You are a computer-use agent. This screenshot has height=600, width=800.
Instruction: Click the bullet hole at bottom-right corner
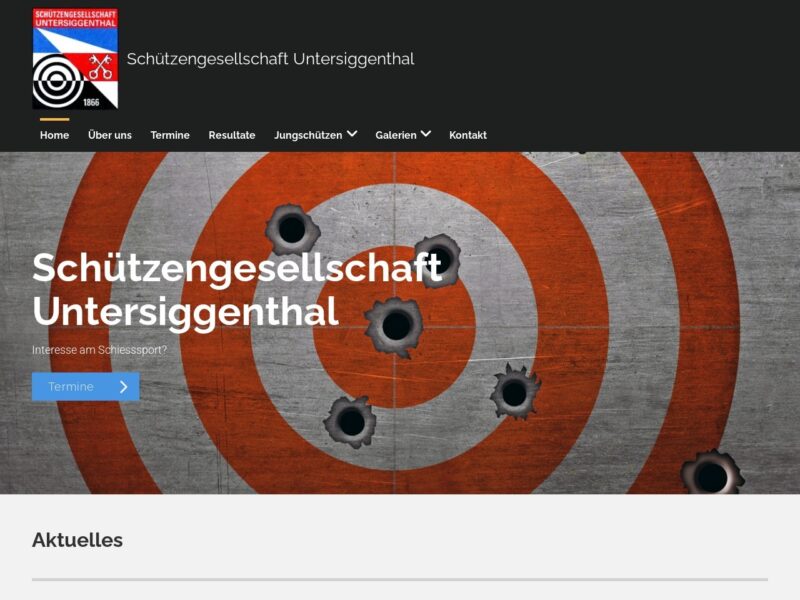click(711, 475)
